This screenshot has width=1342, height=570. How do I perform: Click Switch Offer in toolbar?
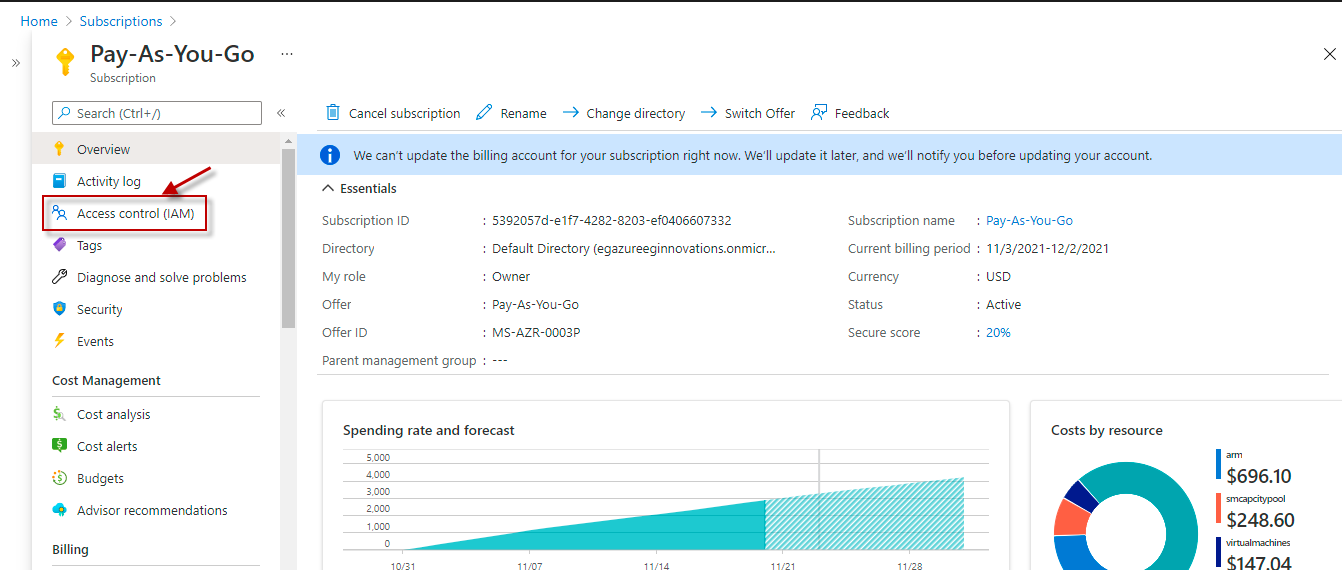pos(747,113)
